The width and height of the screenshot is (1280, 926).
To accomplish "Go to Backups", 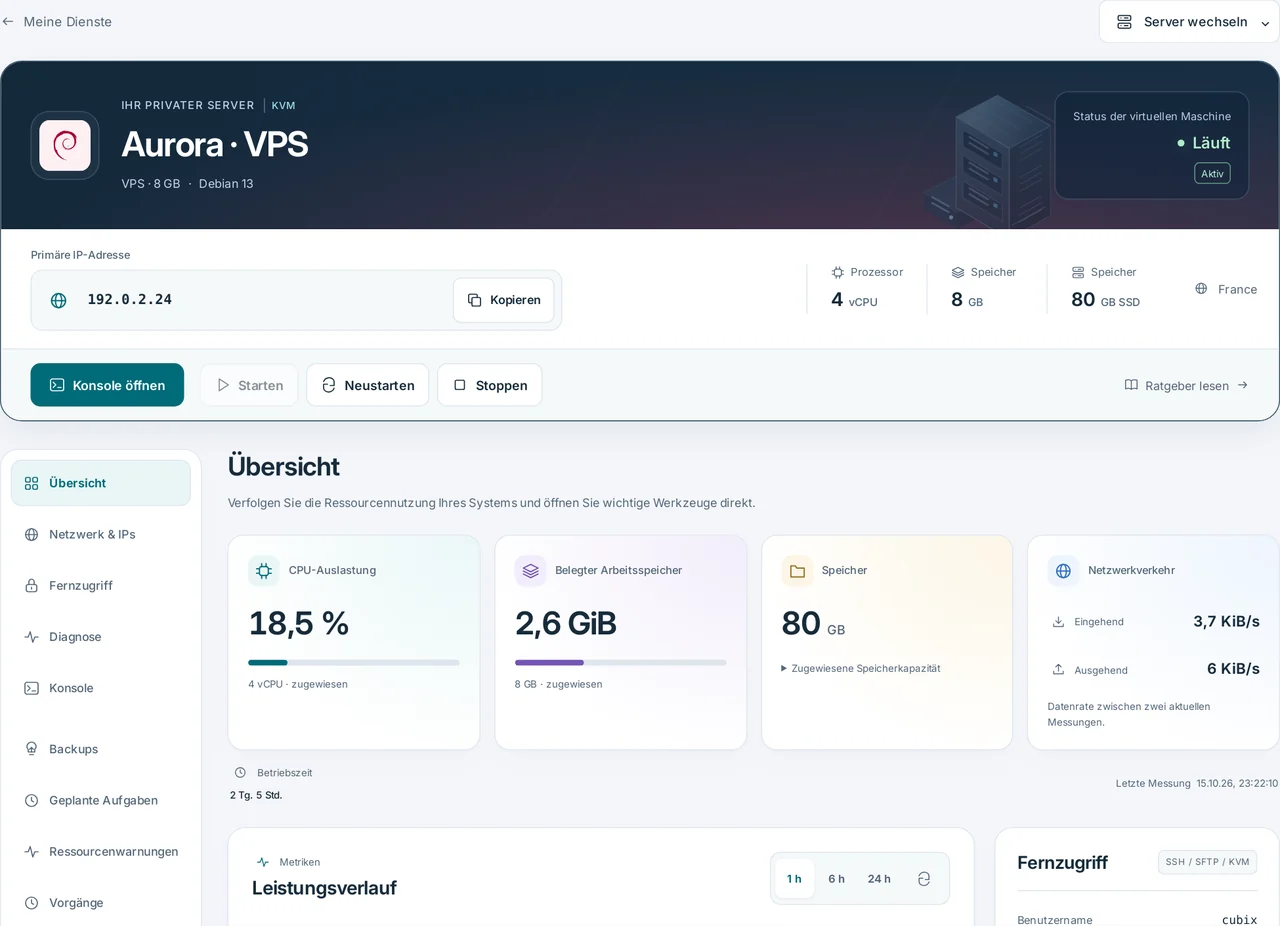I will [x=101, y=749].
